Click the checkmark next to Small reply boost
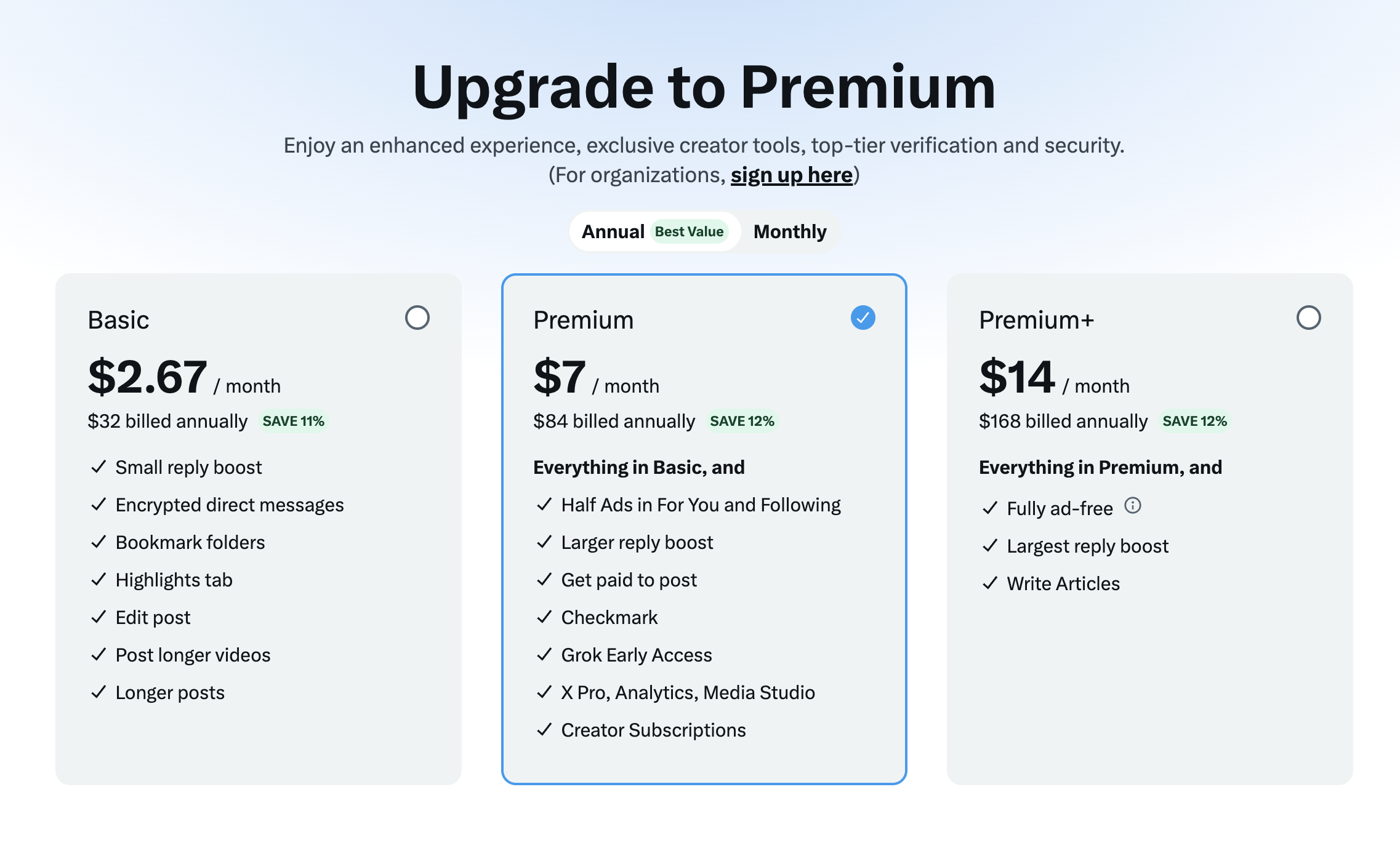Image resolution: width=1400 pixels, height=864 pixels. point(99,467)
